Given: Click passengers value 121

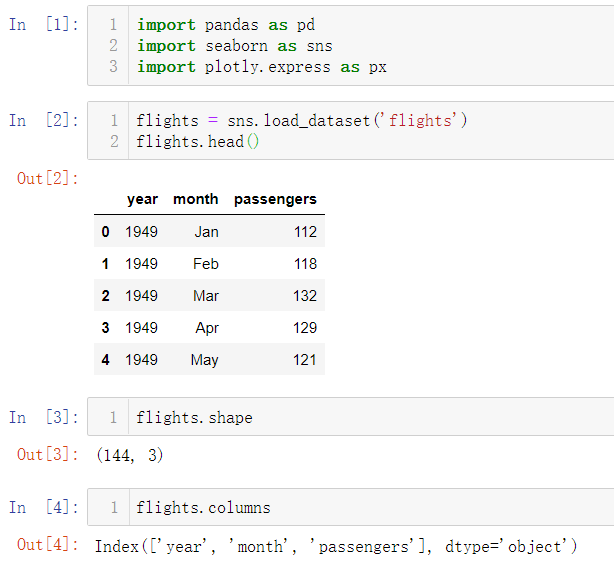Looking at the screenshot, I should (x=305, y=360).
